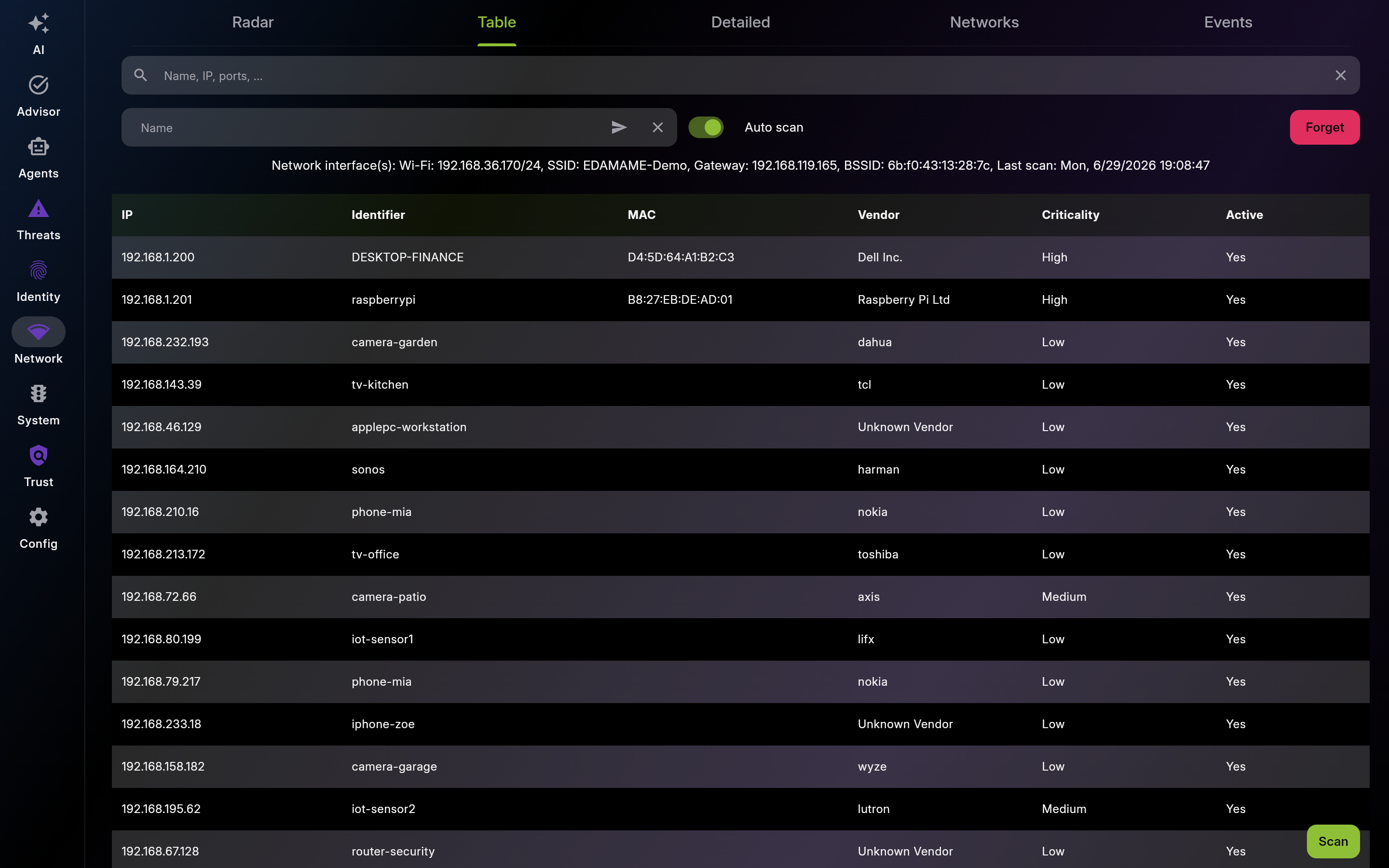Switch to the Detailed tab
This screenshot has width=1389, height=868.
coord(740,22)
